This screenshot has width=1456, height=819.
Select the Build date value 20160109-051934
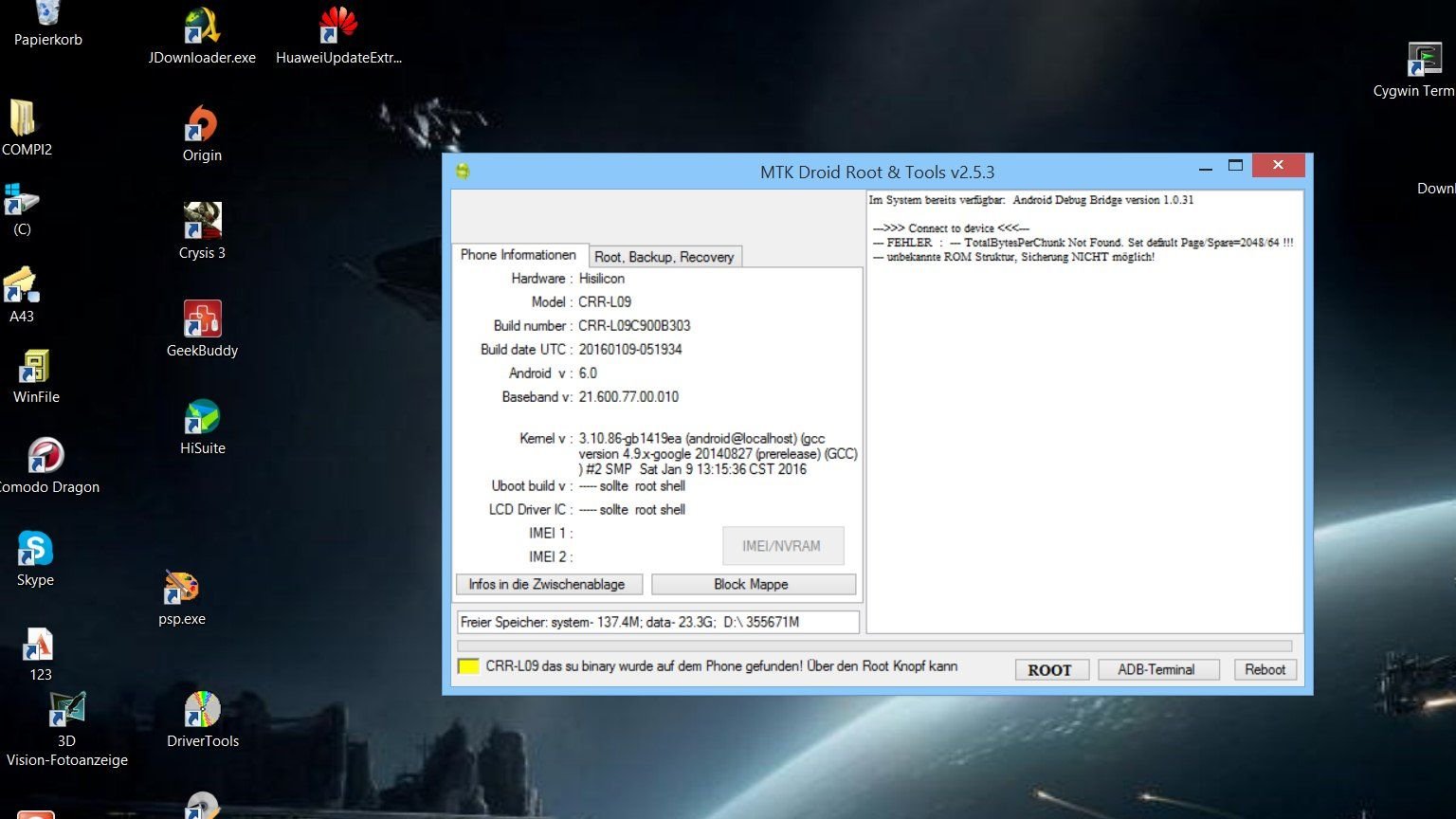(x=630, y=349)
